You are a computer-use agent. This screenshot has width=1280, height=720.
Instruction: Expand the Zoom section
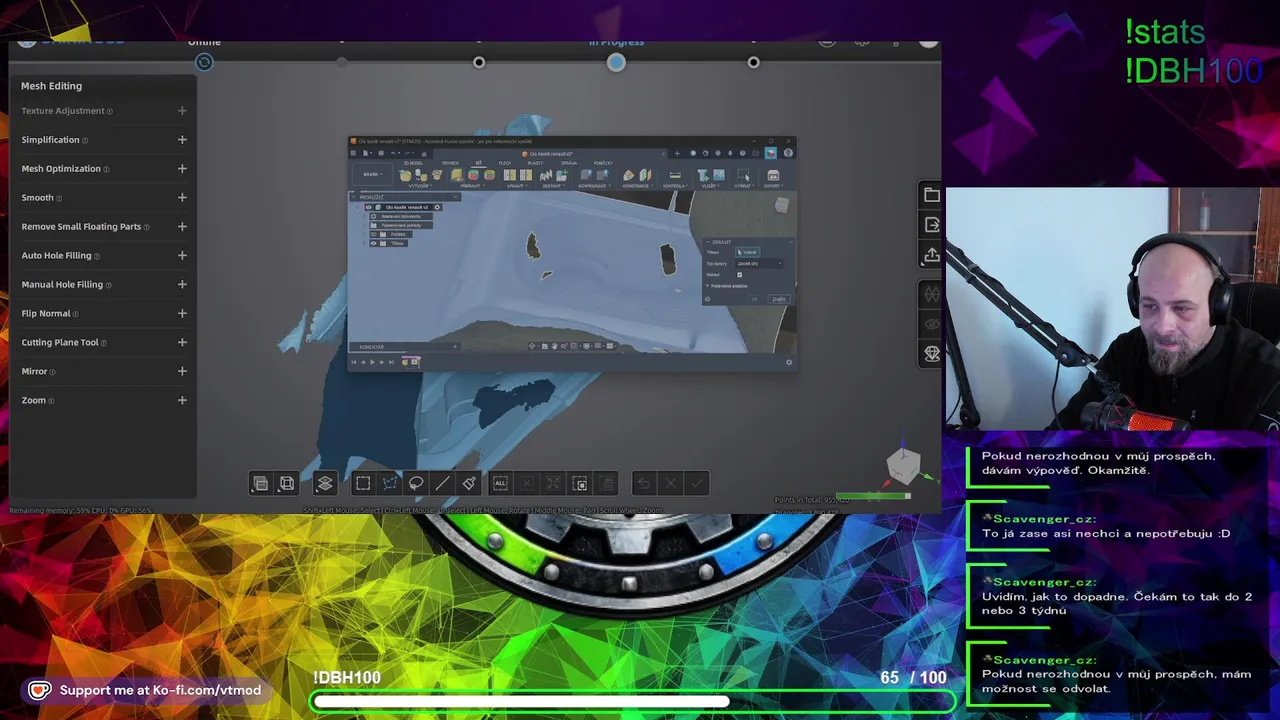[x=182, y=400]
